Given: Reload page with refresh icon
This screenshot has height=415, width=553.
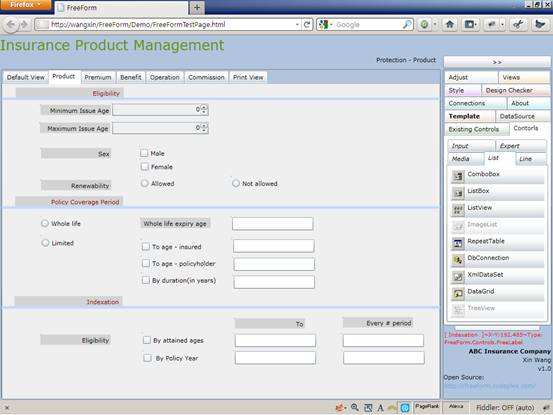Looking at the screenshot, I should (307, 24).
